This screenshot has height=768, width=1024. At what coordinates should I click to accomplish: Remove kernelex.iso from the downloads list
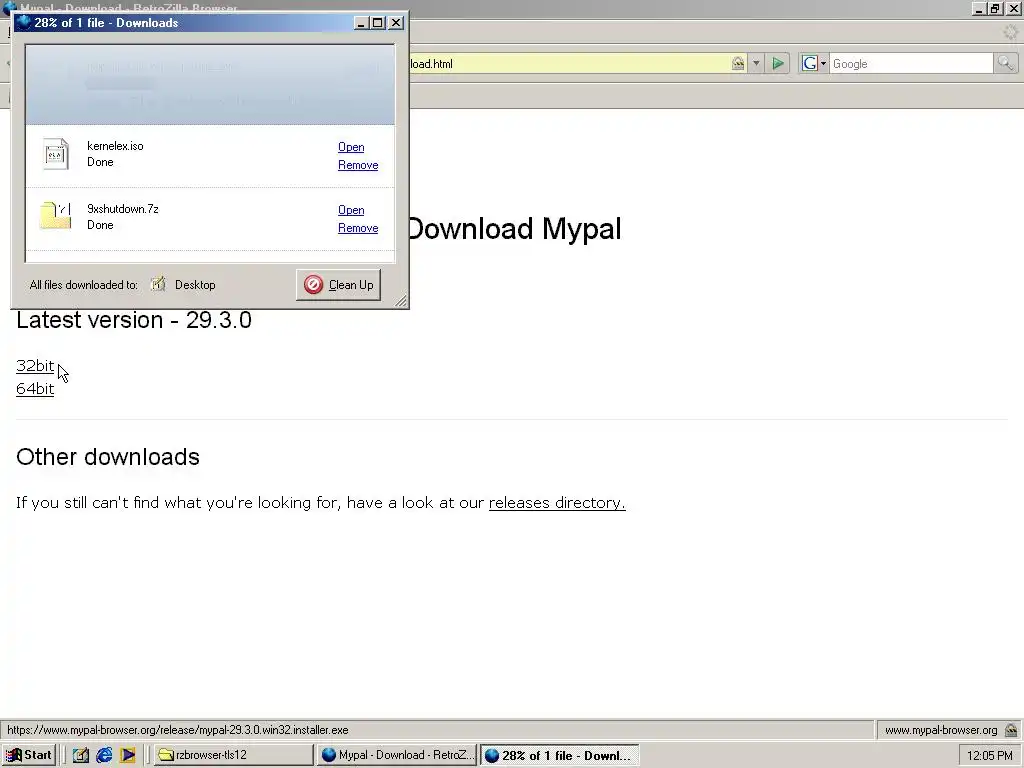point(358,165)
